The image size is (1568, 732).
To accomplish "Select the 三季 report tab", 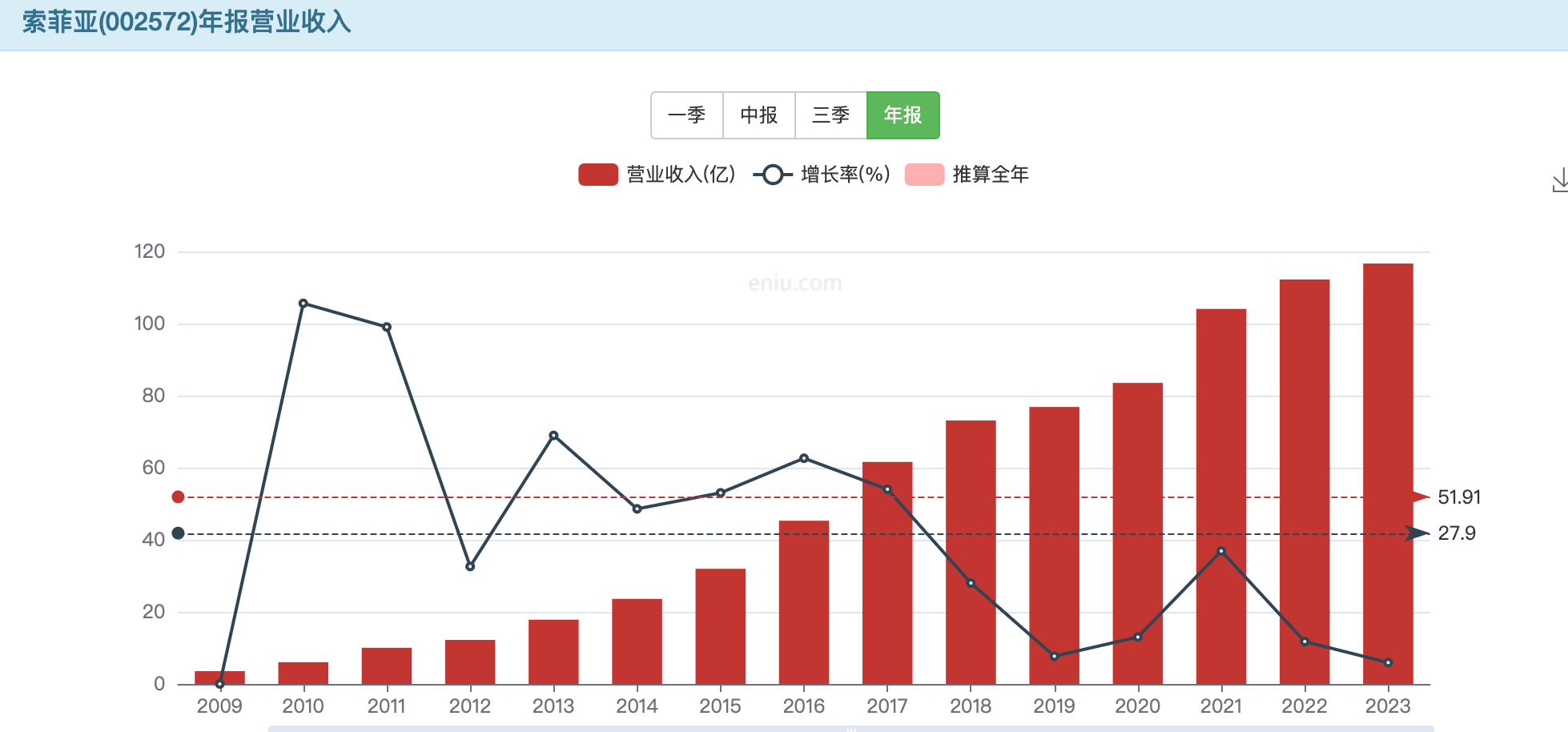I will click(831, 115).
